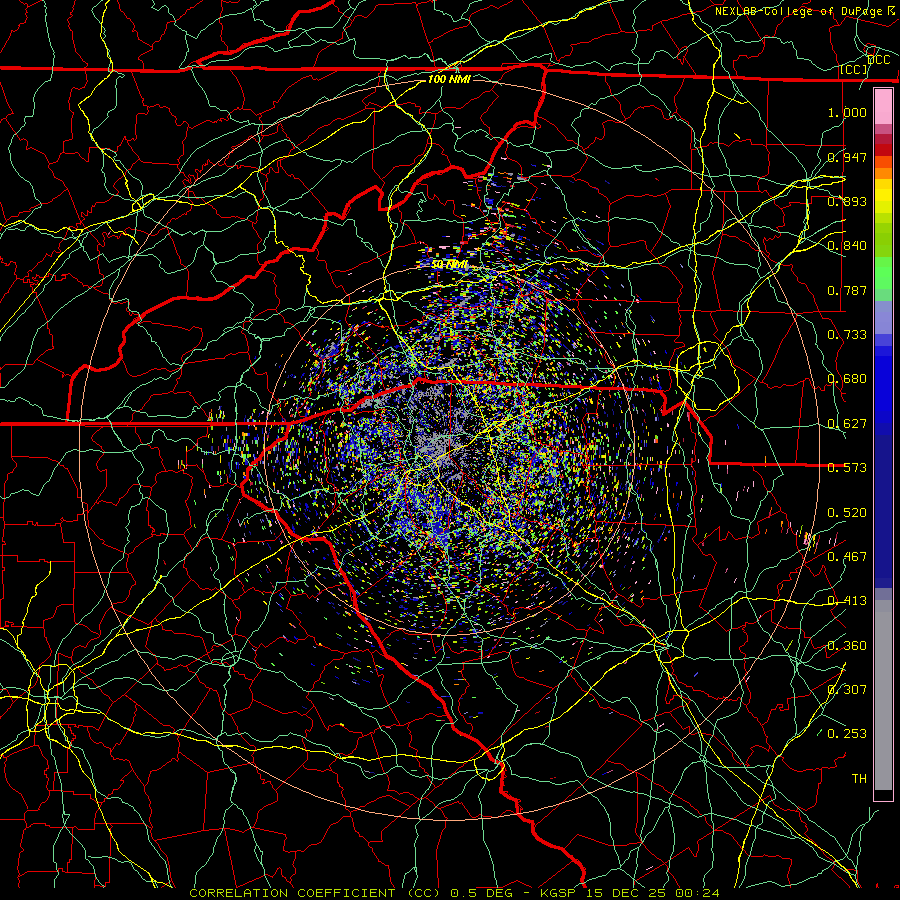Click the 0.947 scale value
Image resolution: width=900 pixels, height=900 pixels.
click(847, 157)
